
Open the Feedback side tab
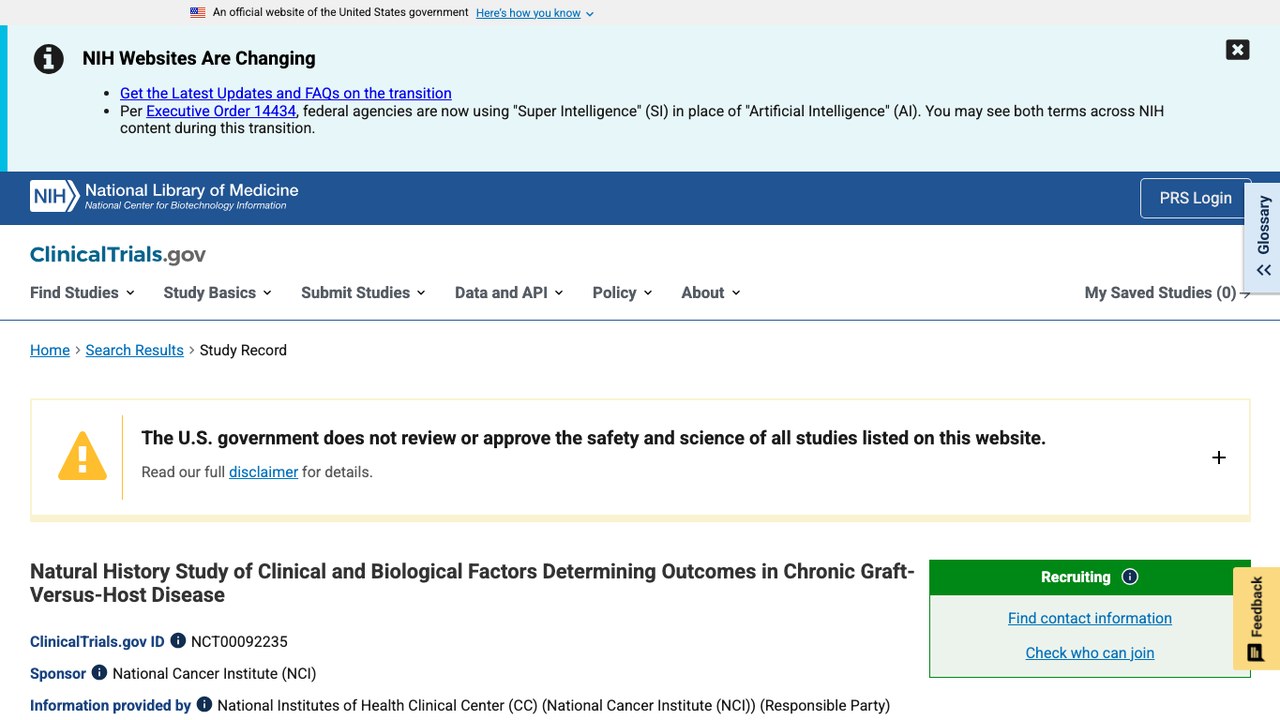tap(1256, 619)
